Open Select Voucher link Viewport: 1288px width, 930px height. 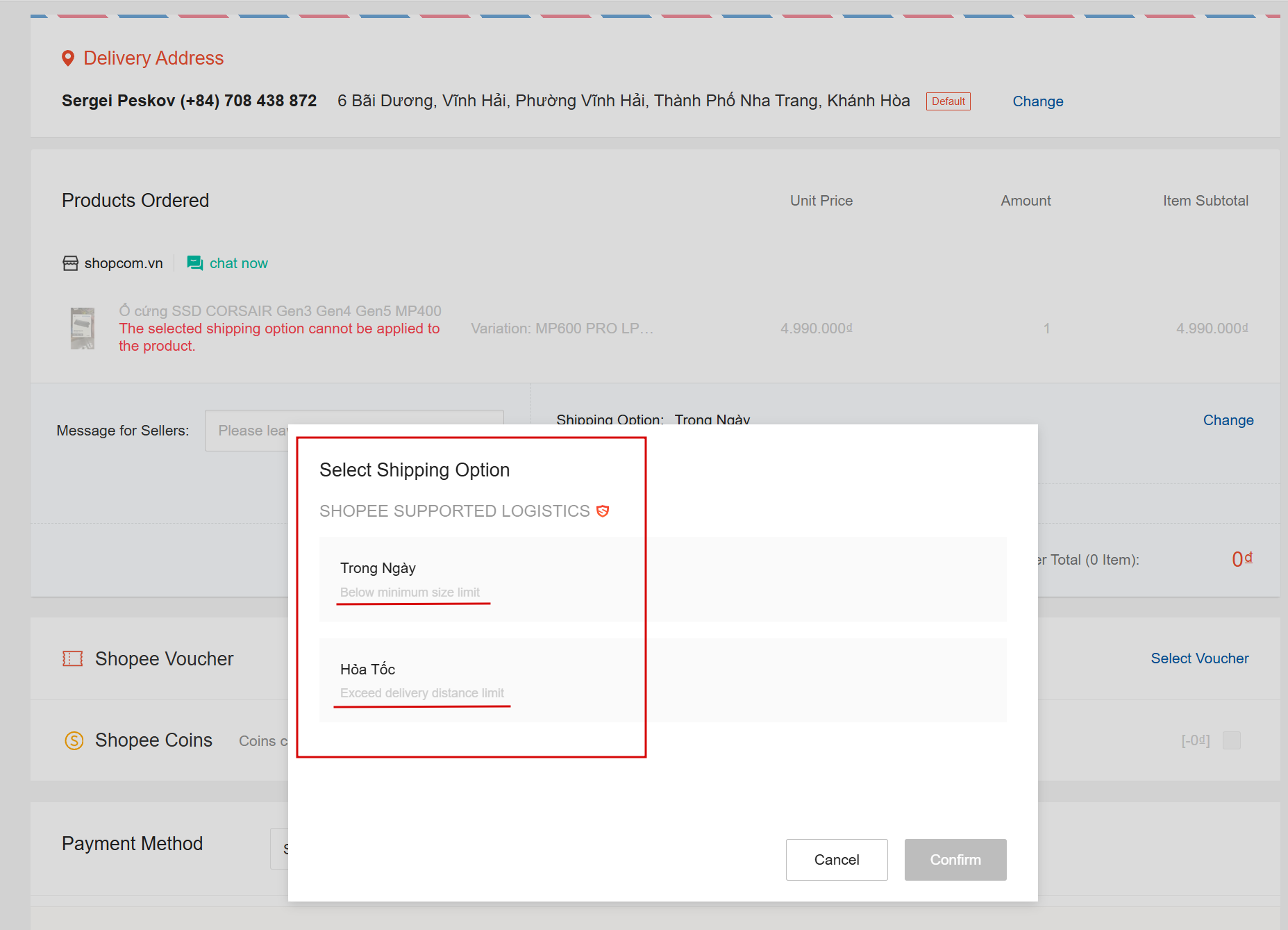[1200, 658]
